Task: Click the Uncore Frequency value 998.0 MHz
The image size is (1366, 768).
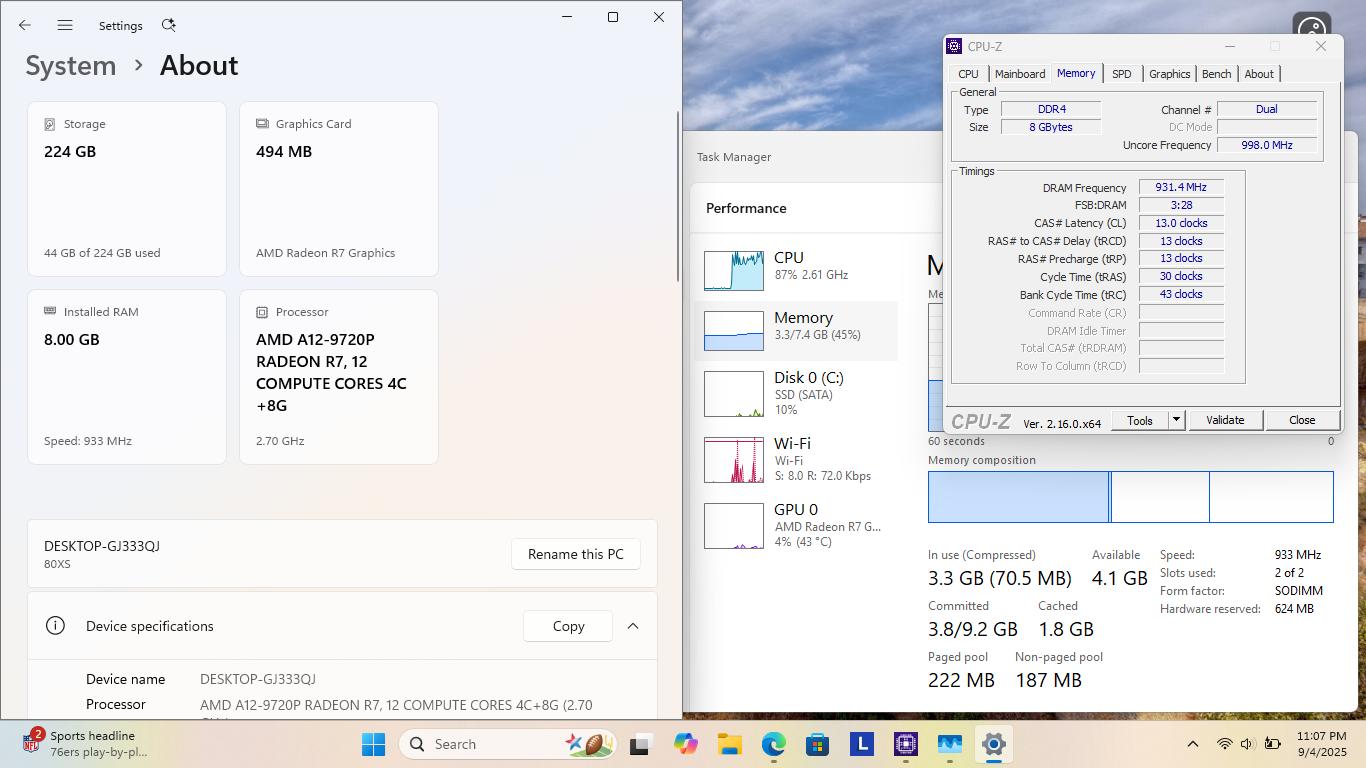Action: [x=1266, y=145]
